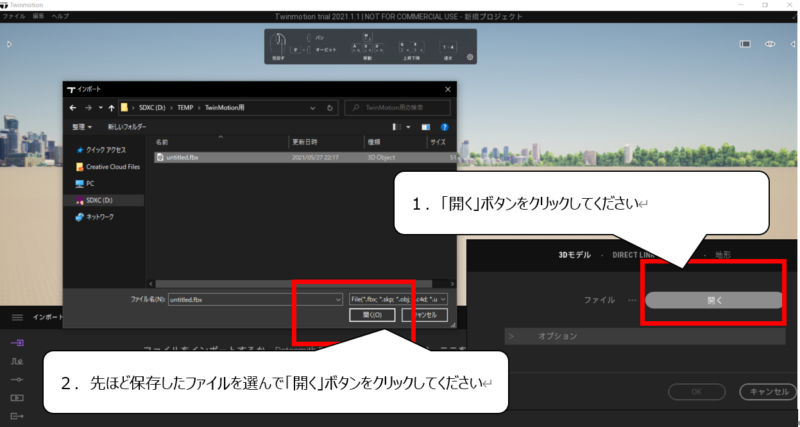Open the ファイル menu in Twinmotion

[x=14, y=16]
